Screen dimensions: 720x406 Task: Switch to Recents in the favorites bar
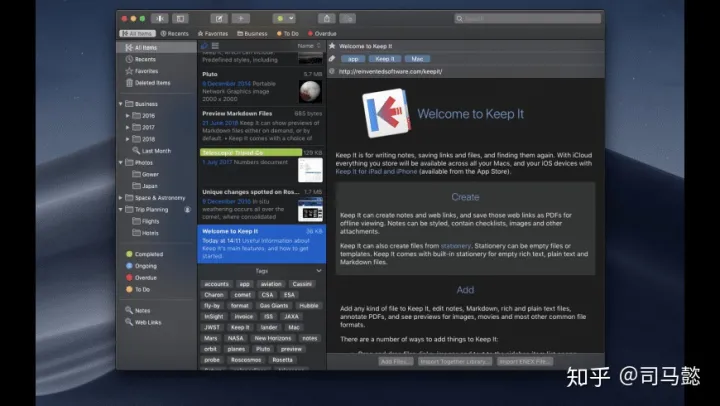(174, 34)
